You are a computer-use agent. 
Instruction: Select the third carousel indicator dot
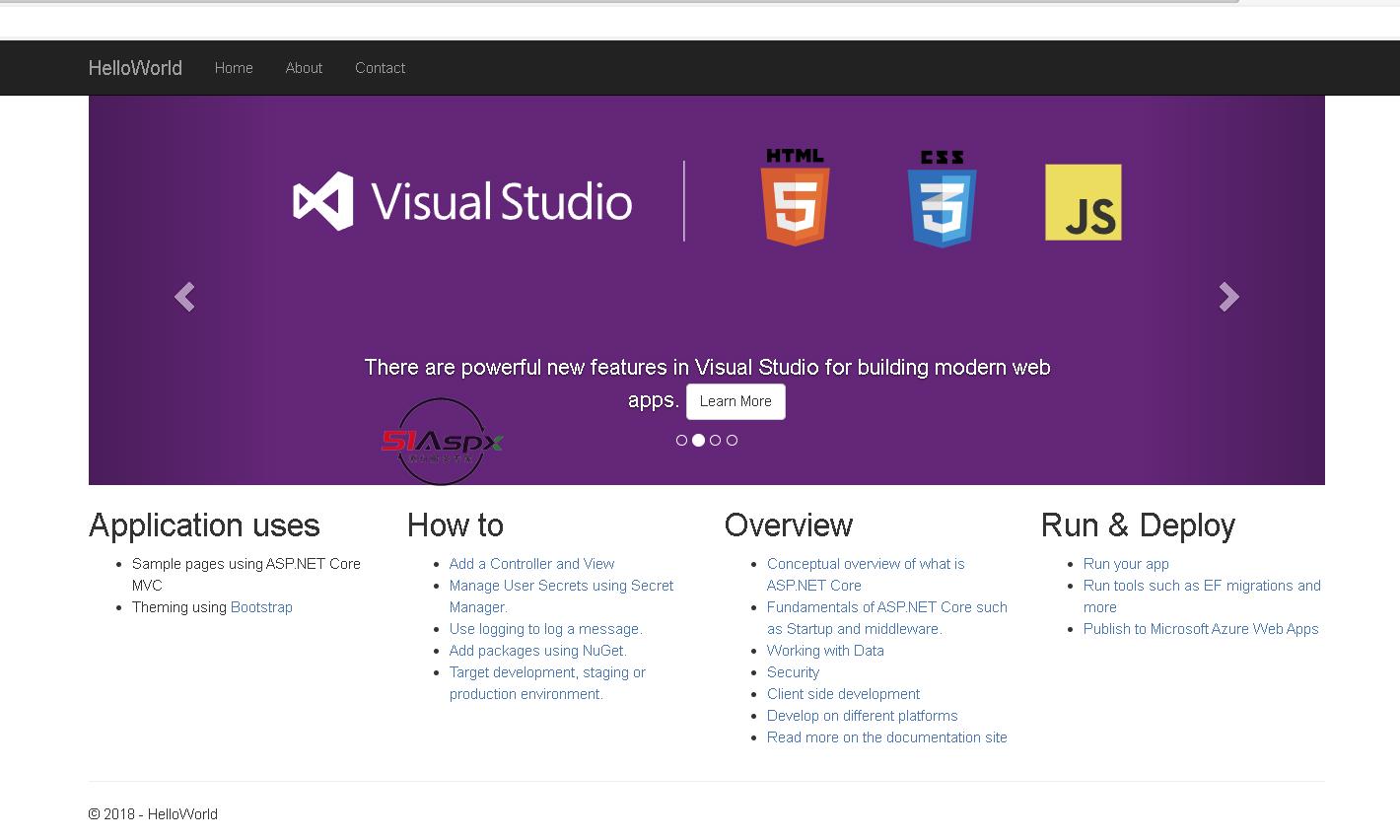pyautogui.click(x=715, y=441)
